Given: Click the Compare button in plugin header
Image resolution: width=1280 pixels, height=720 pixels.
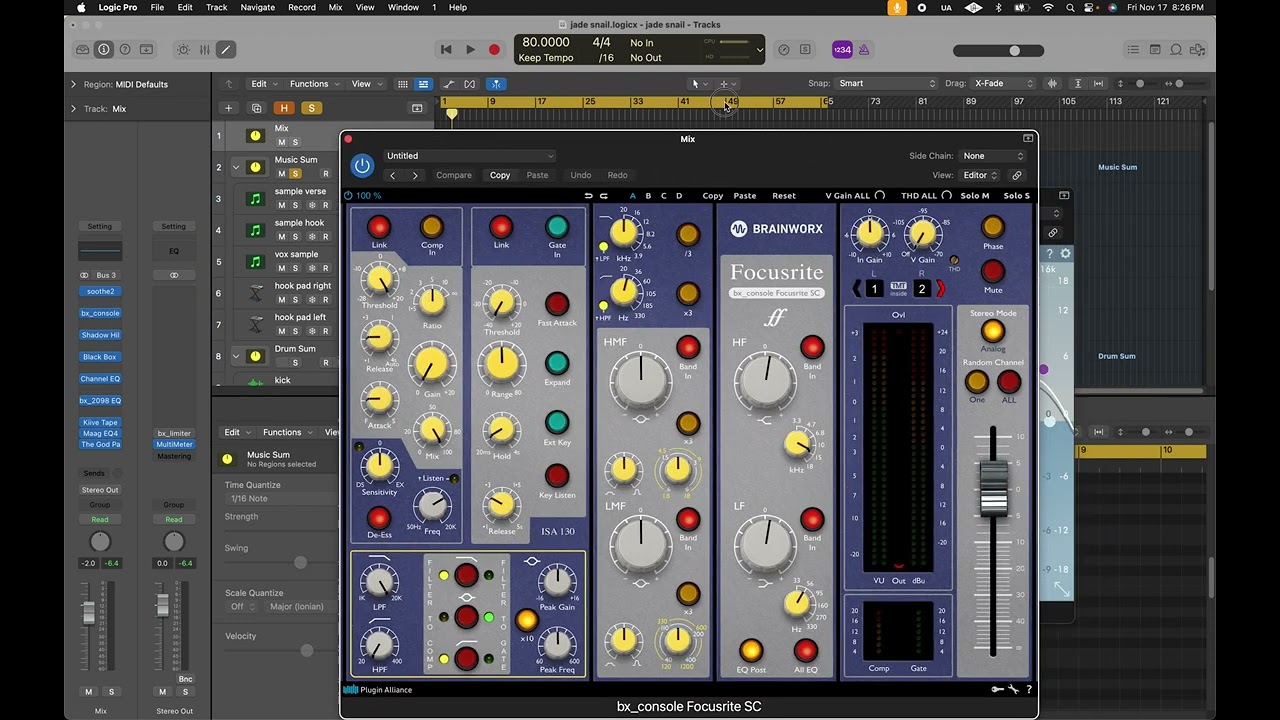Looking at the screenshot, I should [x=454, y=175].
